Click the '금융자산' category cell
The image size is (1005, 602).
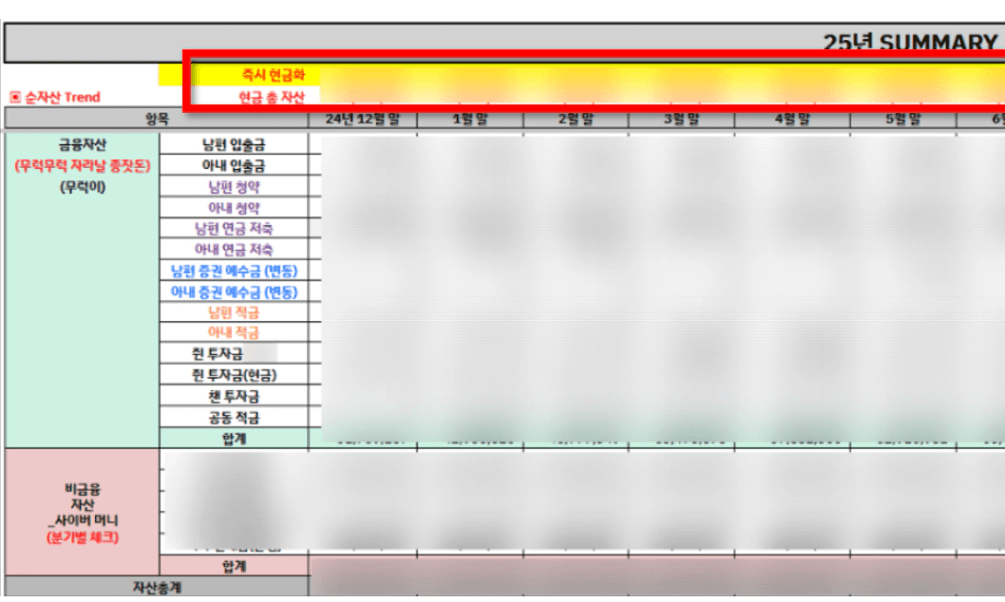[82, 290]
